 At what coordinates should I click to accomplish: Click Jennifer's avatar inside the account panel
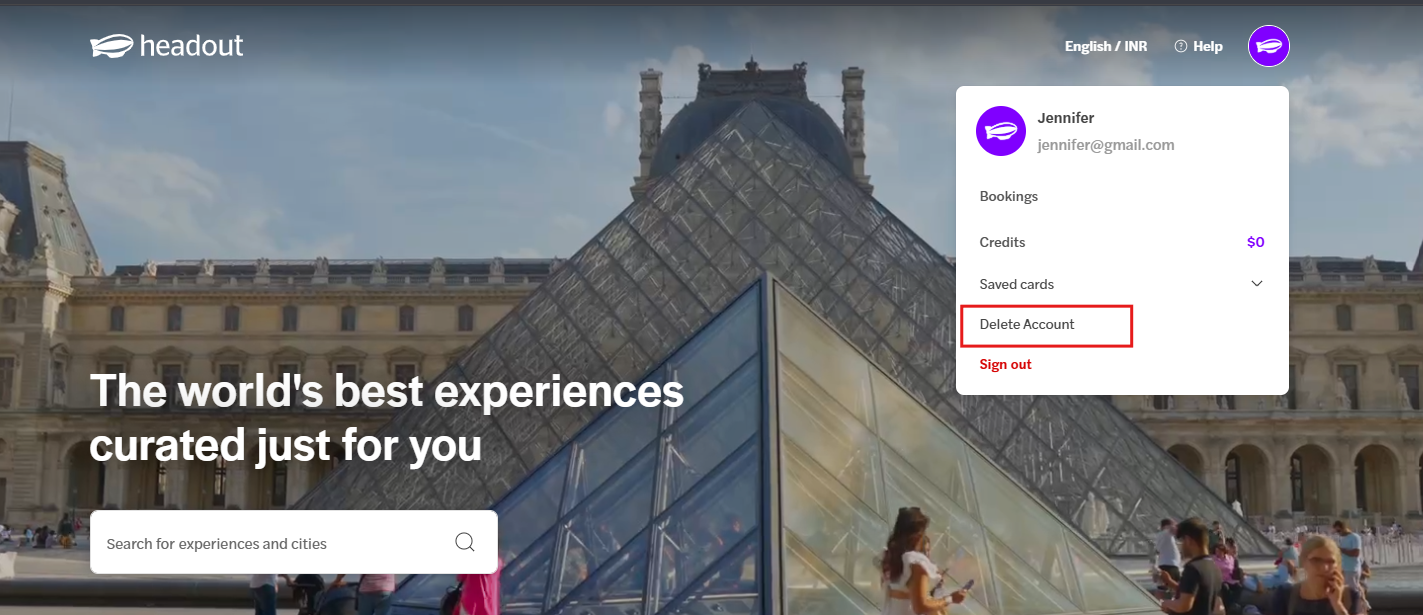point(1001,131)
